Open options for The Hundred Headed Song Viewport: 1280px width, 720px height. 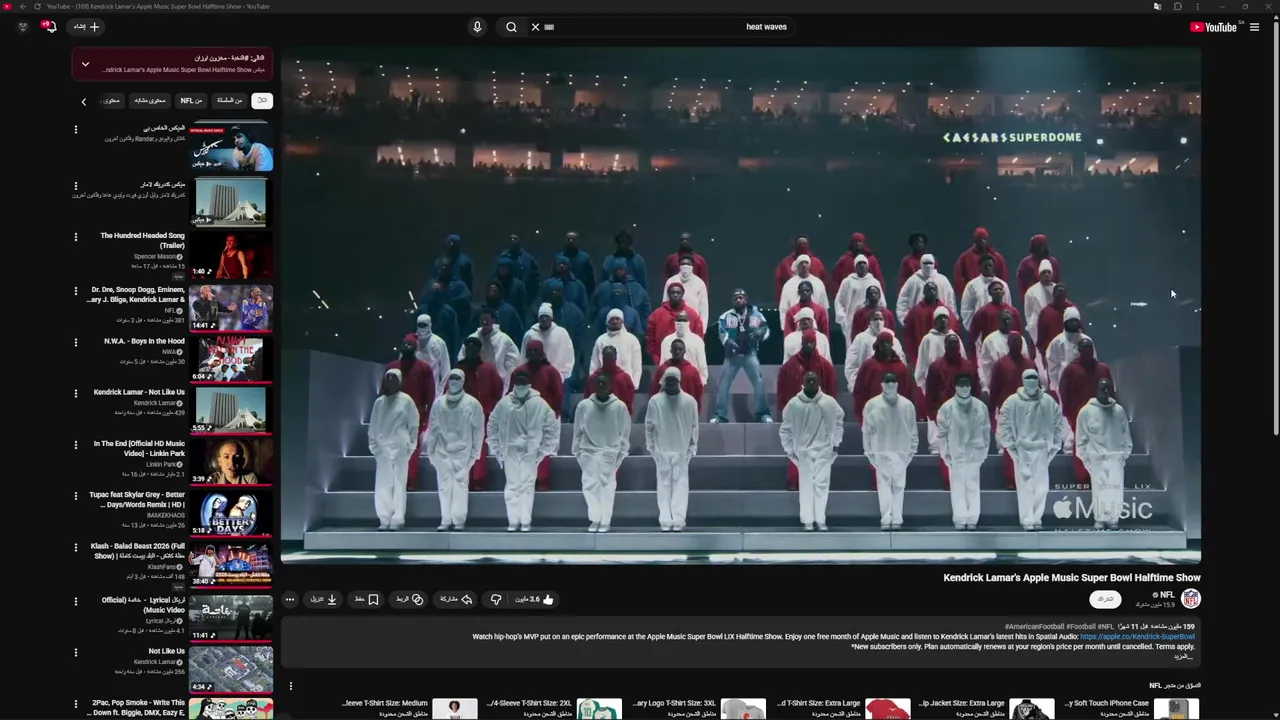(75, 237)
